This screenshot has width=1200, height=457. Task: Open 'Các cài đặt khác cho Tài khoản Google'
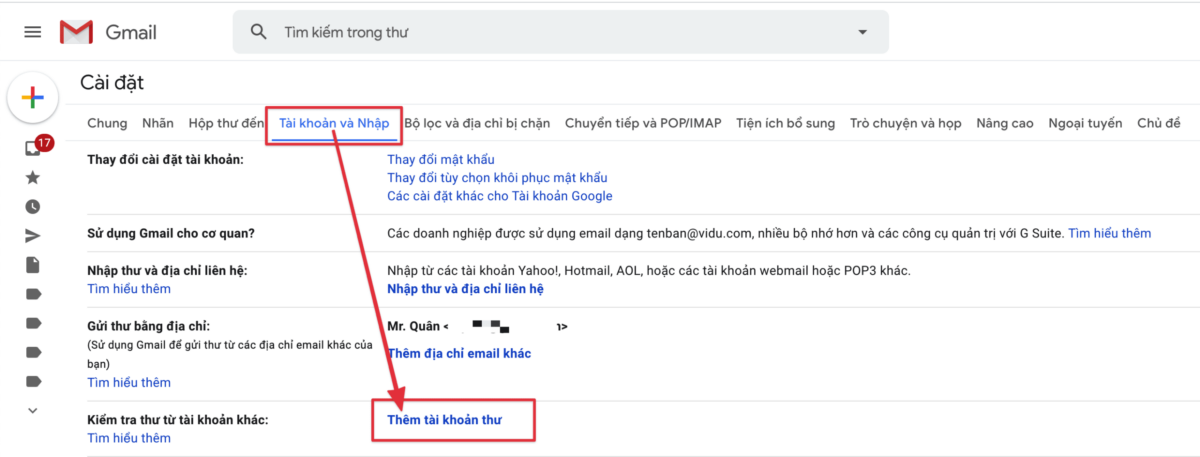[x=499, y=196]
